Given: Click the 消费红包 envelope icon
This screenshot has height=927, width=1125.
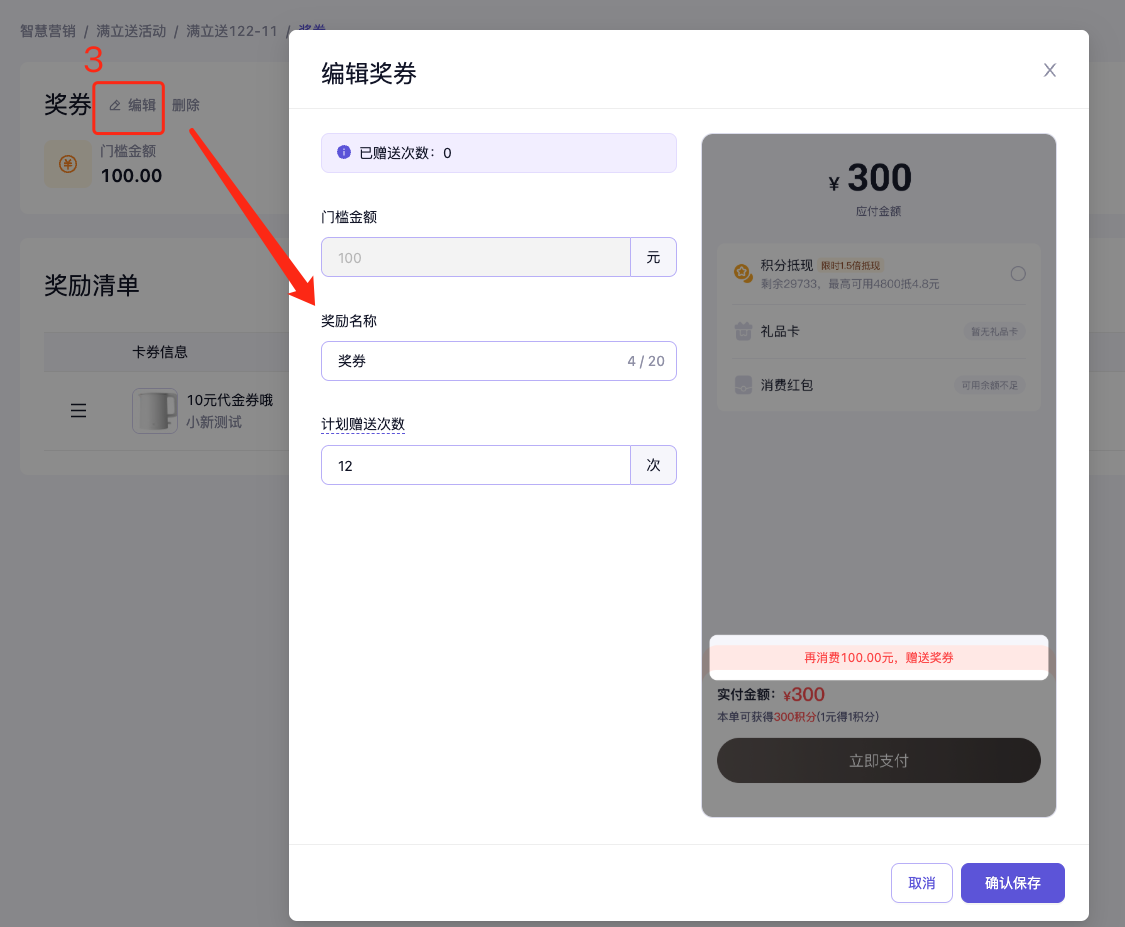Looking at the screenshot, I should tap(743, 385).
